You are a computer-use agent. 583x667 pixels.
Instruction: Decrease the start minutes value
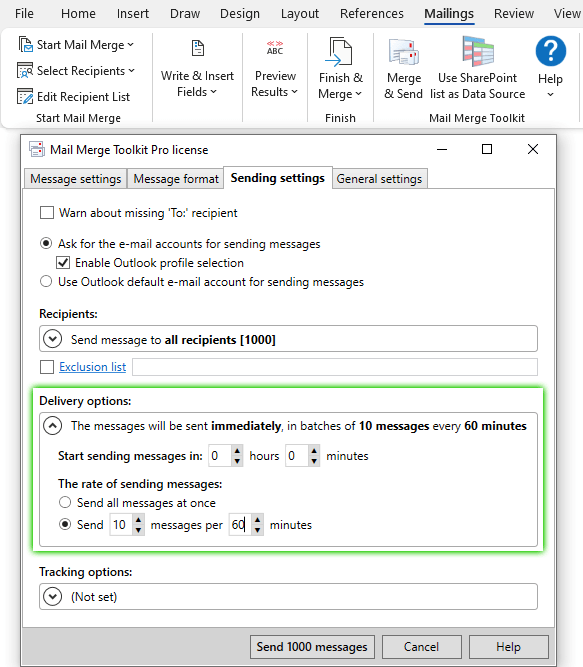point(314,461)
